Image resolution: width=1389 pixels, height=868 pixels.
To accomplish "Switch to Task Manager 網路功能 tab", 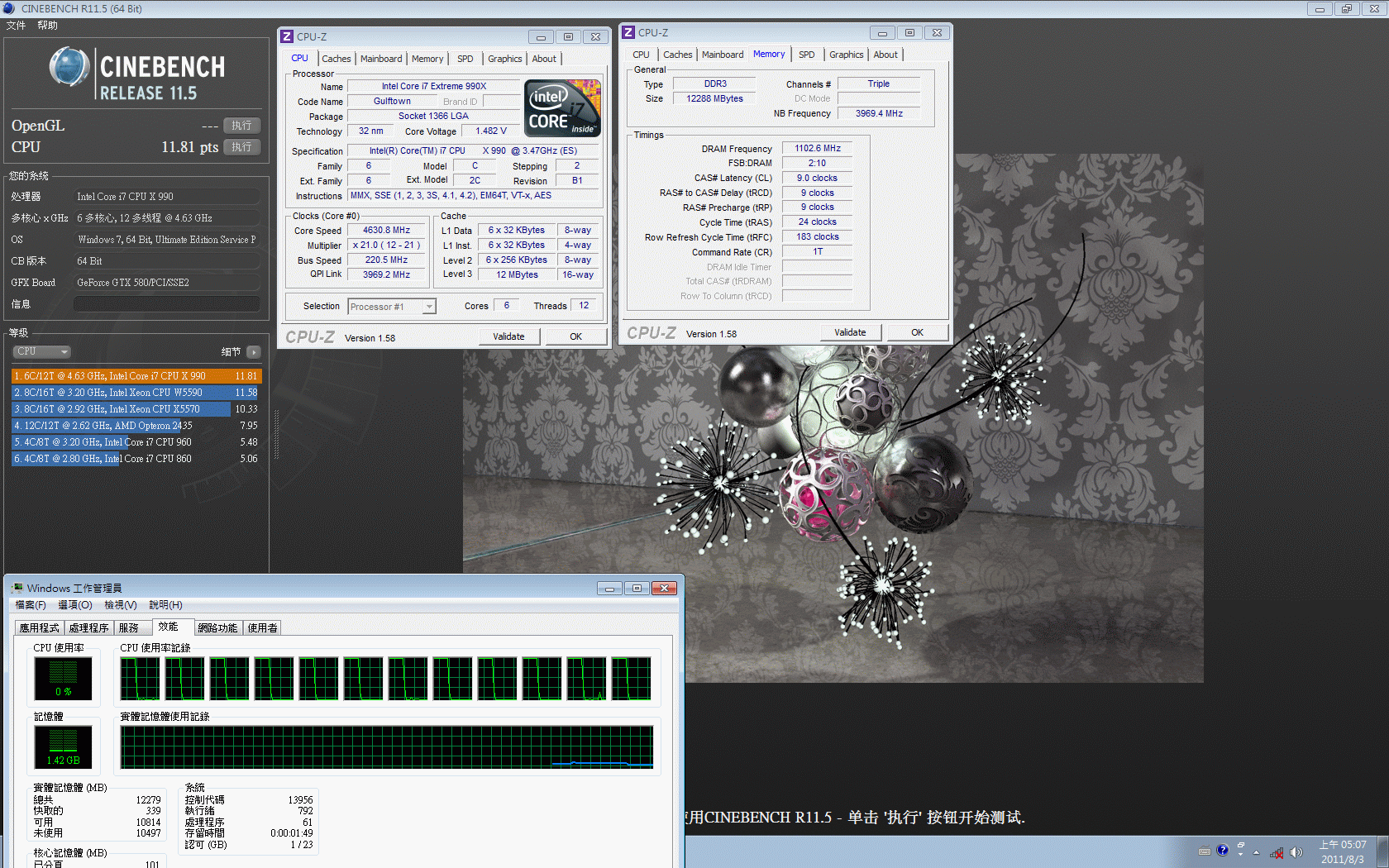I will 217,628.
